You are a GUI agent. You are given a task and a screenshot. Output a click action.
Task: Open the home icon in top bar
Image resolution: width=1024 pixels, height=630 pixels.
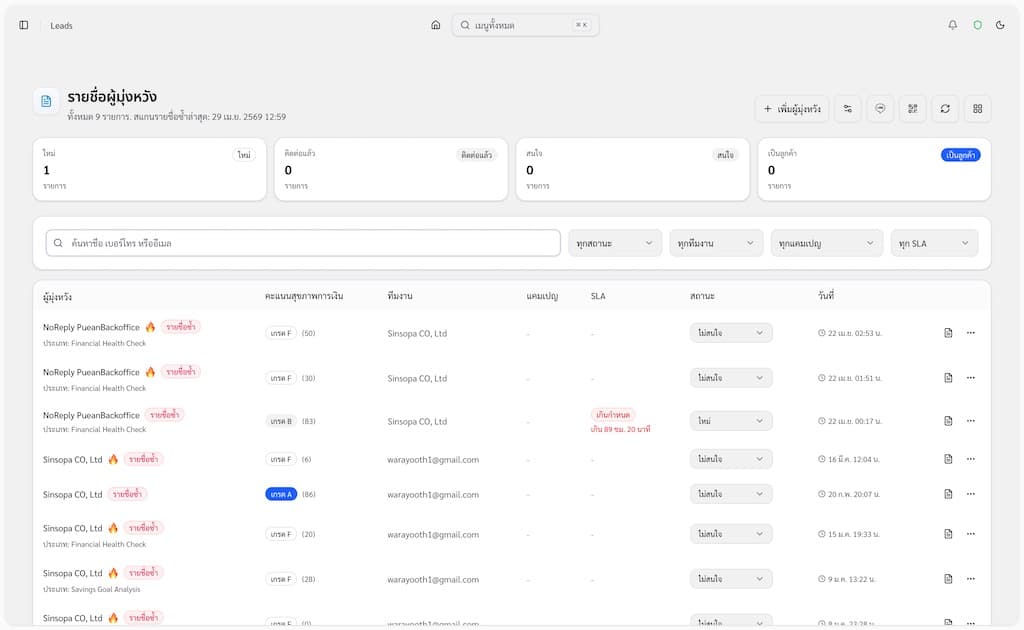(436, 25)
